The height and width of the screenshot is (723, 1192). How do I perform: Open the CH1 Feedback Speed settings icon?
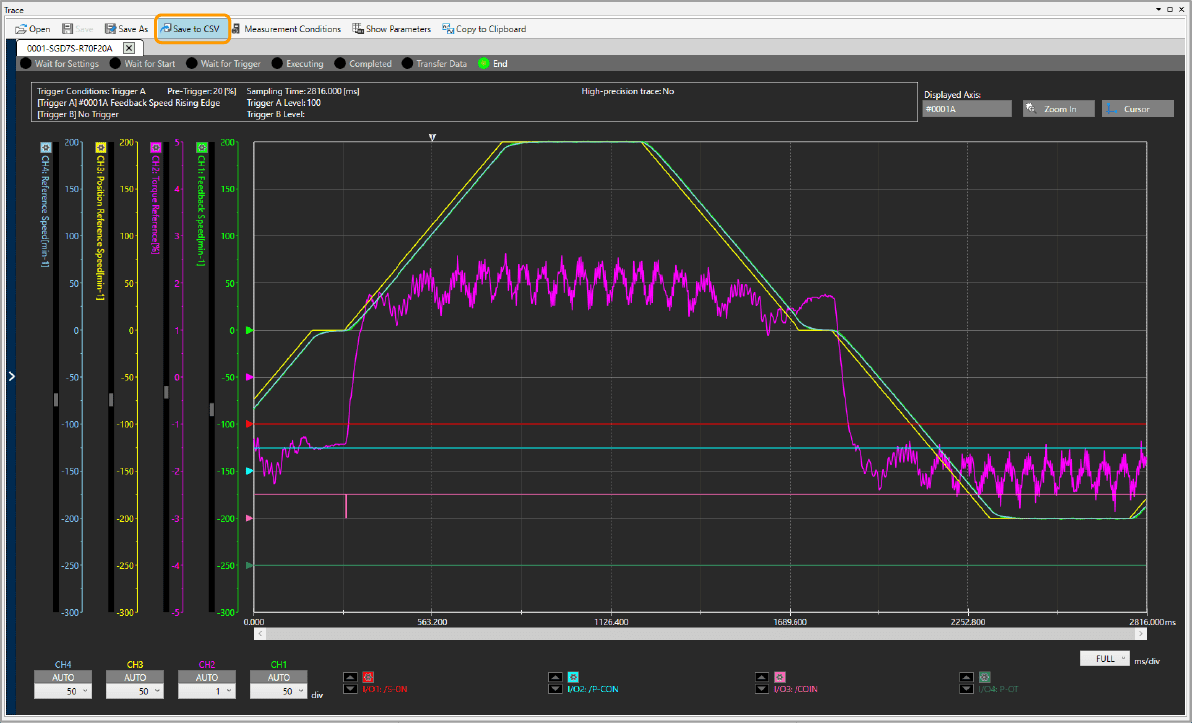pos(201,147)
